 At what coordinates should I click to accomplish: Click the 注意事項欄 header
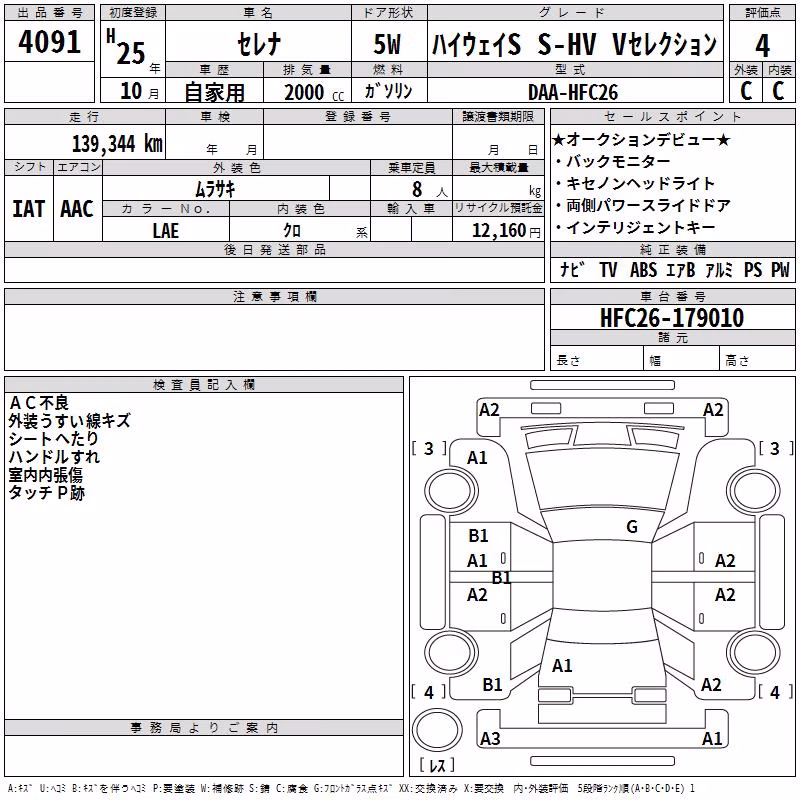click(274, 296)
